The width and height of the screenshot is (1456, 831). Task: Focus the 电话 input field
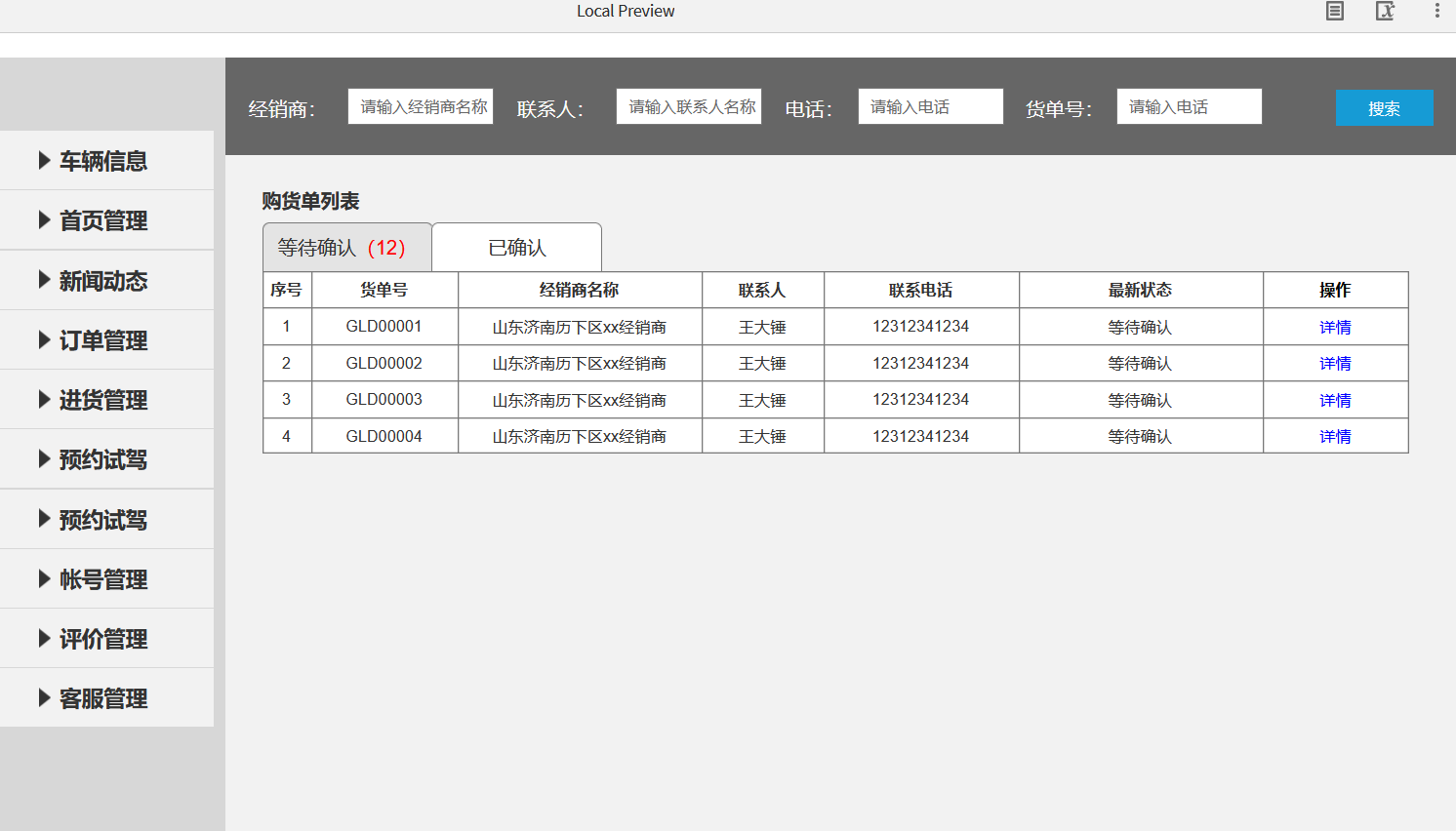(x=931, y=106)
